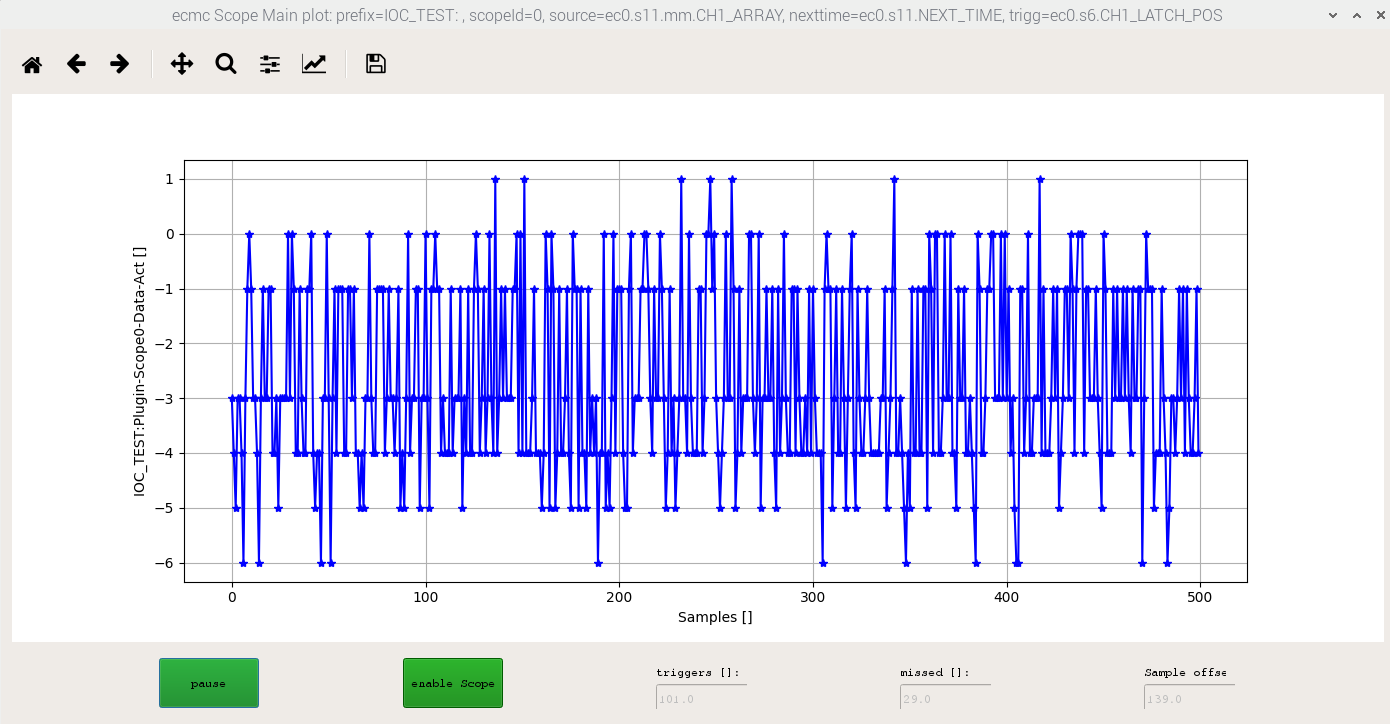Click the pause button
This screenshot has width=1390, height=724.
point(209,683)
